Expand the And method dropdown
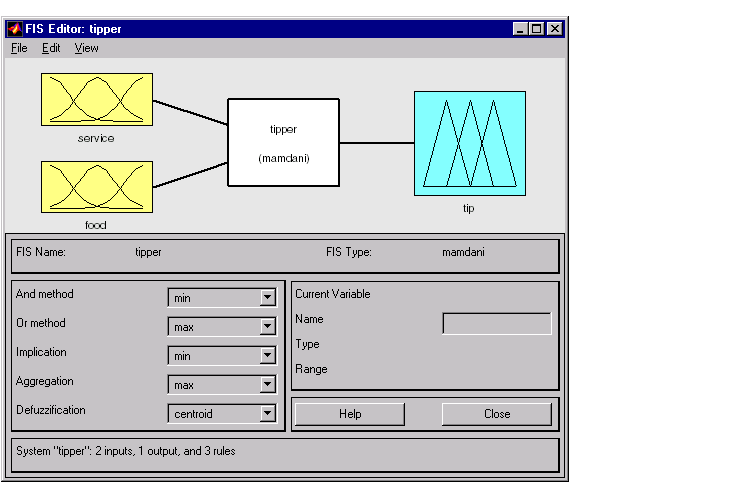The width and height of the screenshot is (750, 489). [x=267, y=298]
